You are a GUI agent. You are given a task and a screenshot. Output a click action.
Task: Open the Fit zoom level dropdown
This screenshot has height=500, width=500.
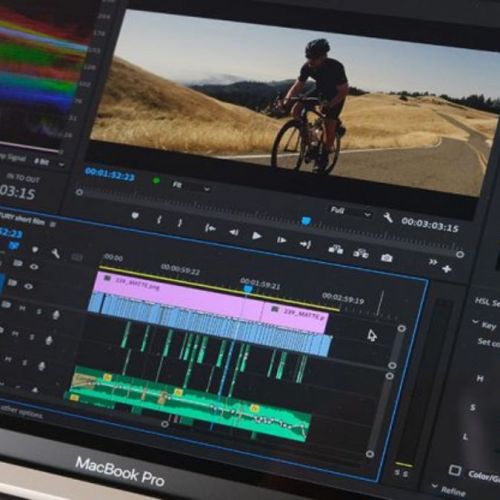click(x=192, y=186)
